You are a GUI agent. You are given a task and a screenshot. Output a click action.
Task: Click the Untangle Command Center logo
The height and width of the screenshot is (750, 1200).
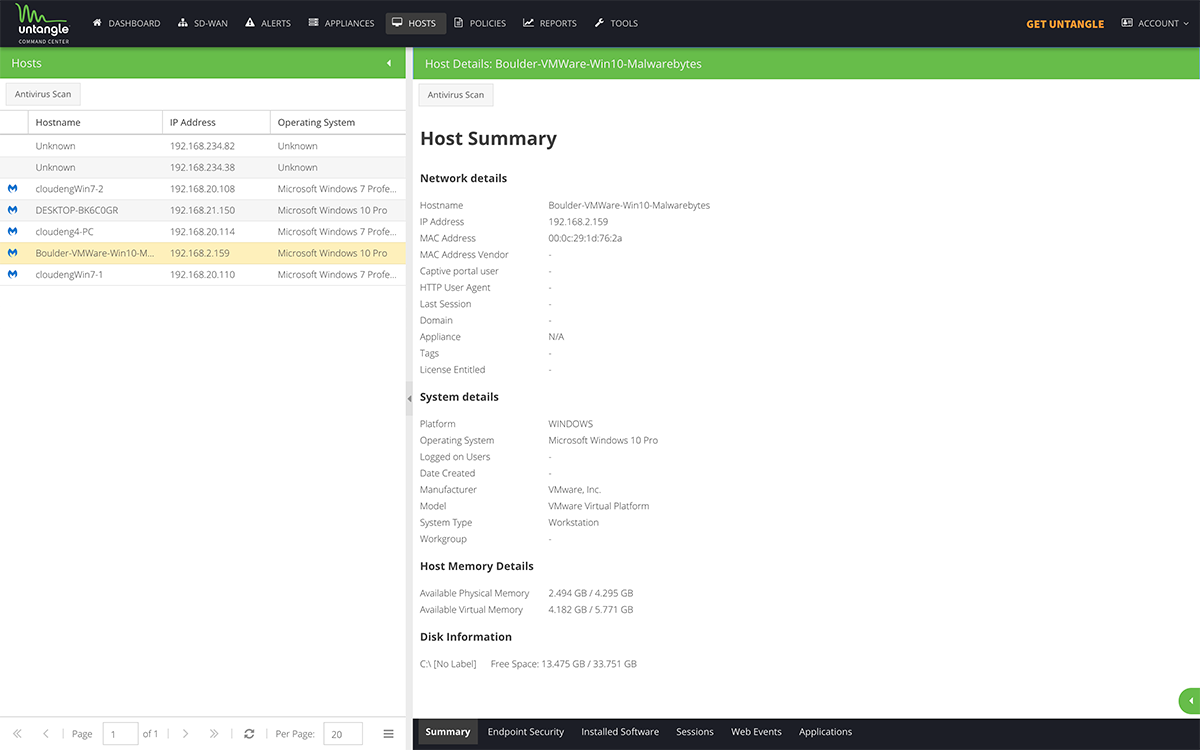click(x=42, y=24)
